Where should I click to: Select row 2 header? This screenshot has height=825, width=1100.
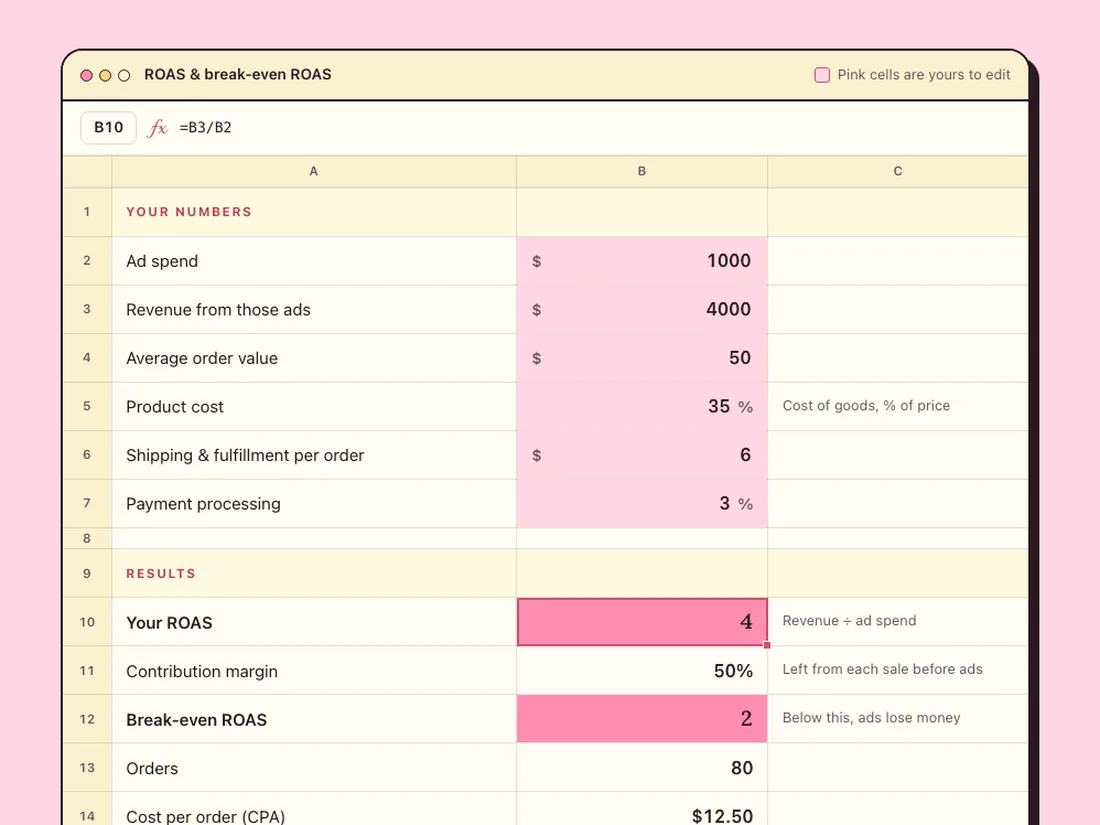pyautogui.click(x=87, y=261)
